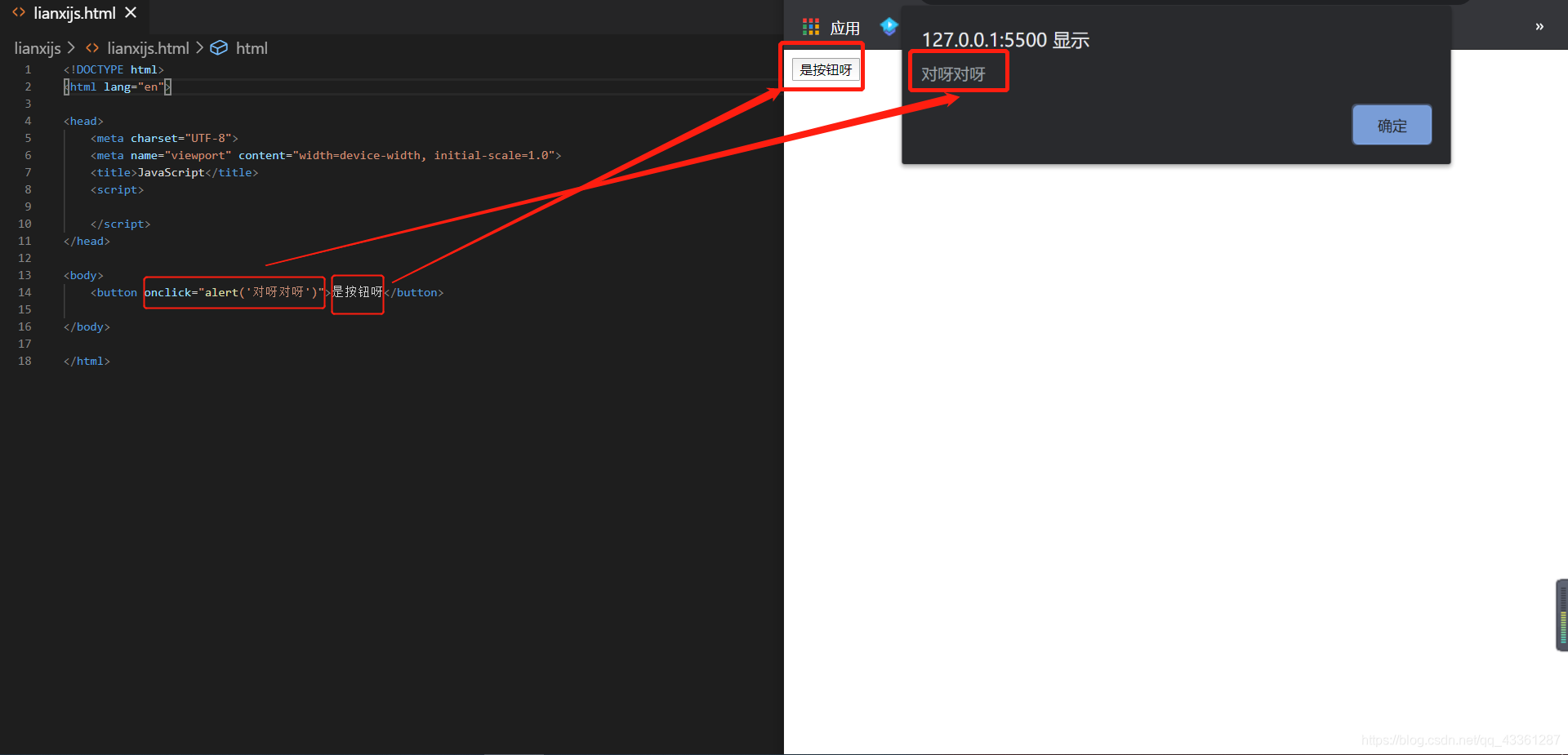Screen dimensions: 1568x755
Task: Click the html cube symbol icon in breadcrumb
Action: tap(219, 48)
